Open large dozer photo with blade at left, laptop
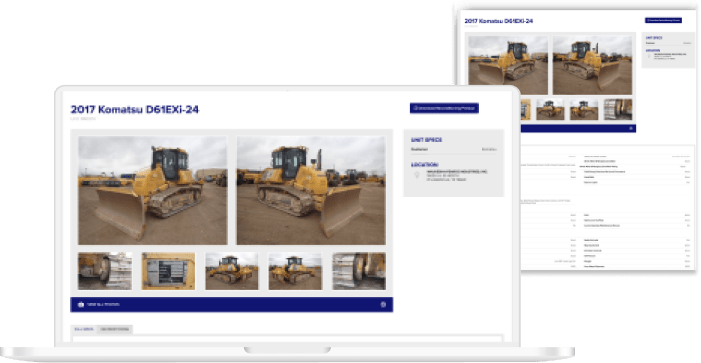 153,191
